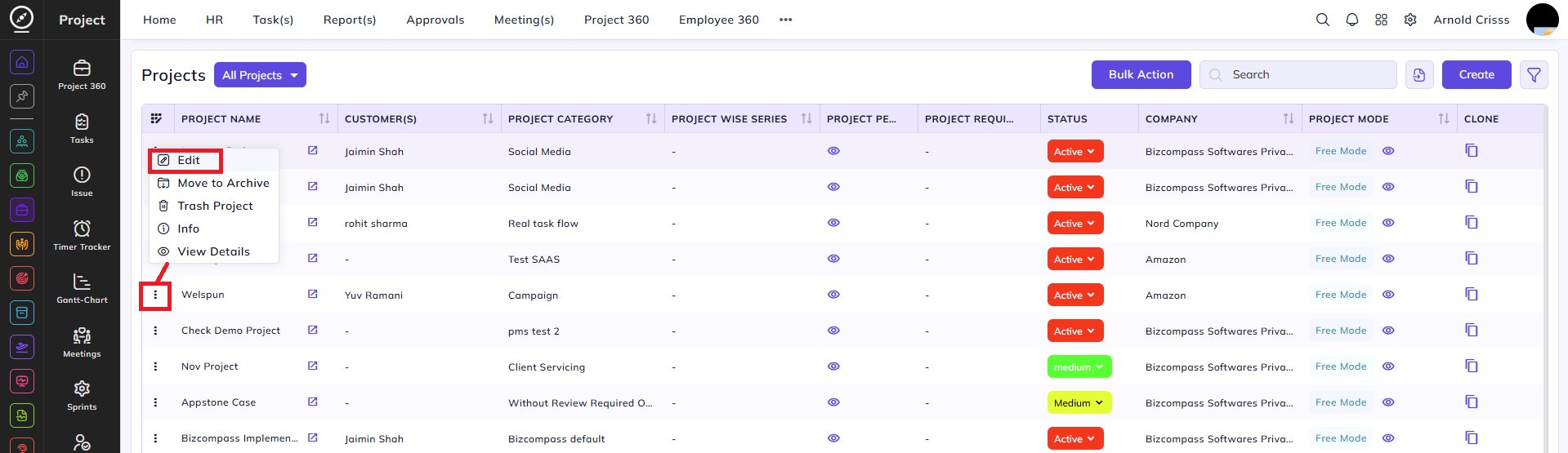Clone the Nov Project row
1568x453 pixels.
coord(1472,366)
